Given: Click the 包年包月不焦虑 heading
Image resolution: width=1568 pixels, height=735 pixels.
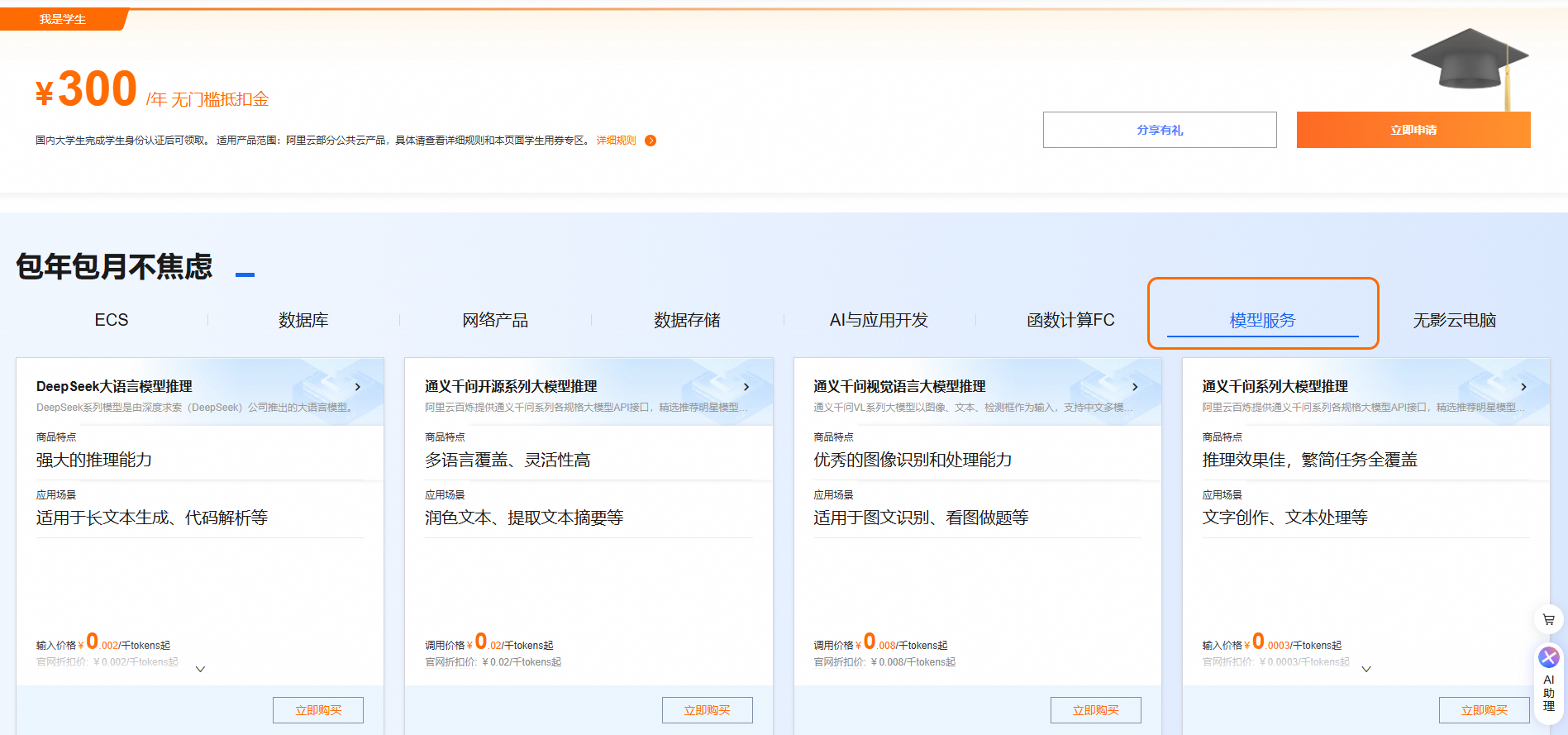Looking at the screenshot, I should (x=114, y=266).
